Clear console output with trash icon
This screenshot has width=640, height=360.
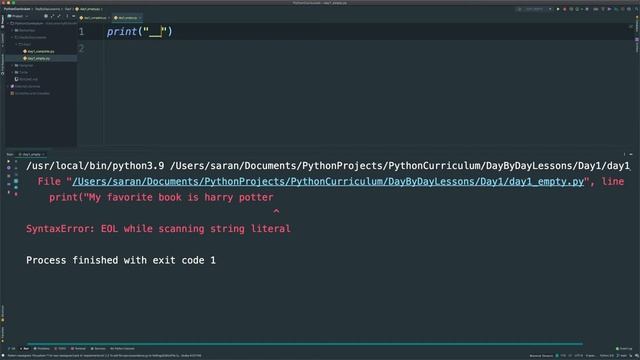(16, 194)
